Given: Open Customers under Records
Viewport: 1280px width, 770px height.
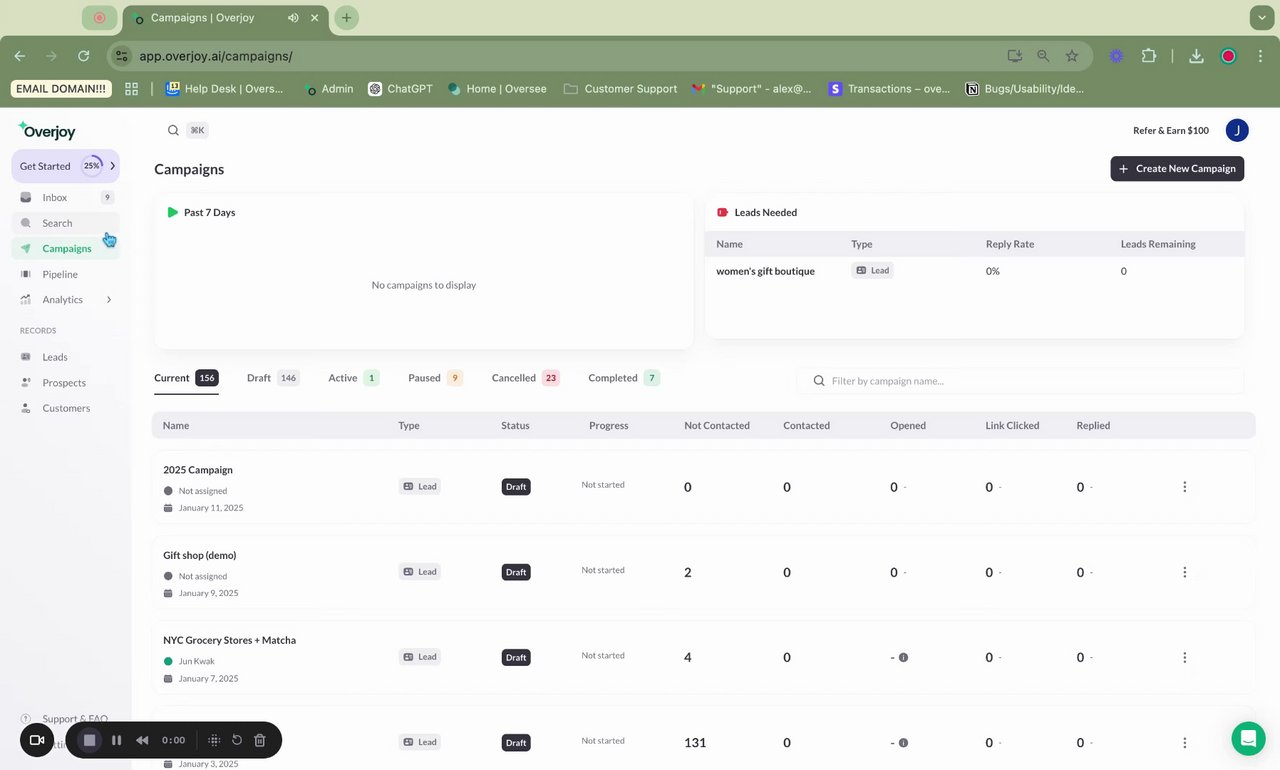Looking at the screenshot, I should tap(66, 408).
